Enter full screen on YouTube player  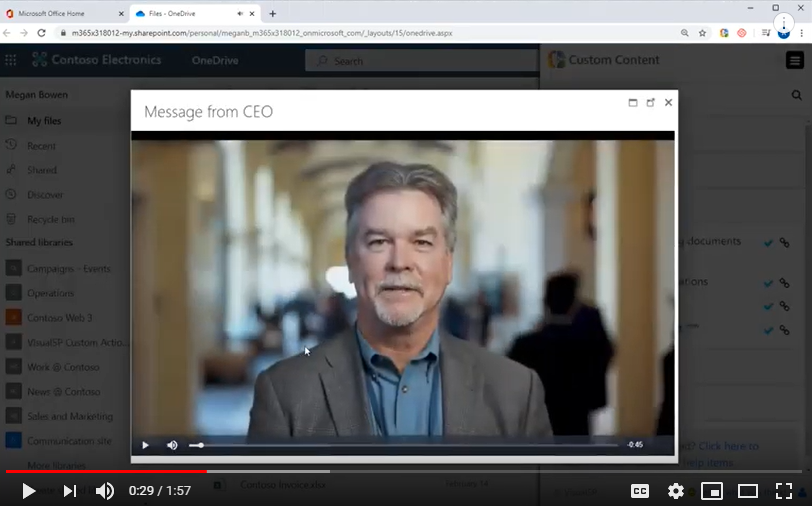784,490
